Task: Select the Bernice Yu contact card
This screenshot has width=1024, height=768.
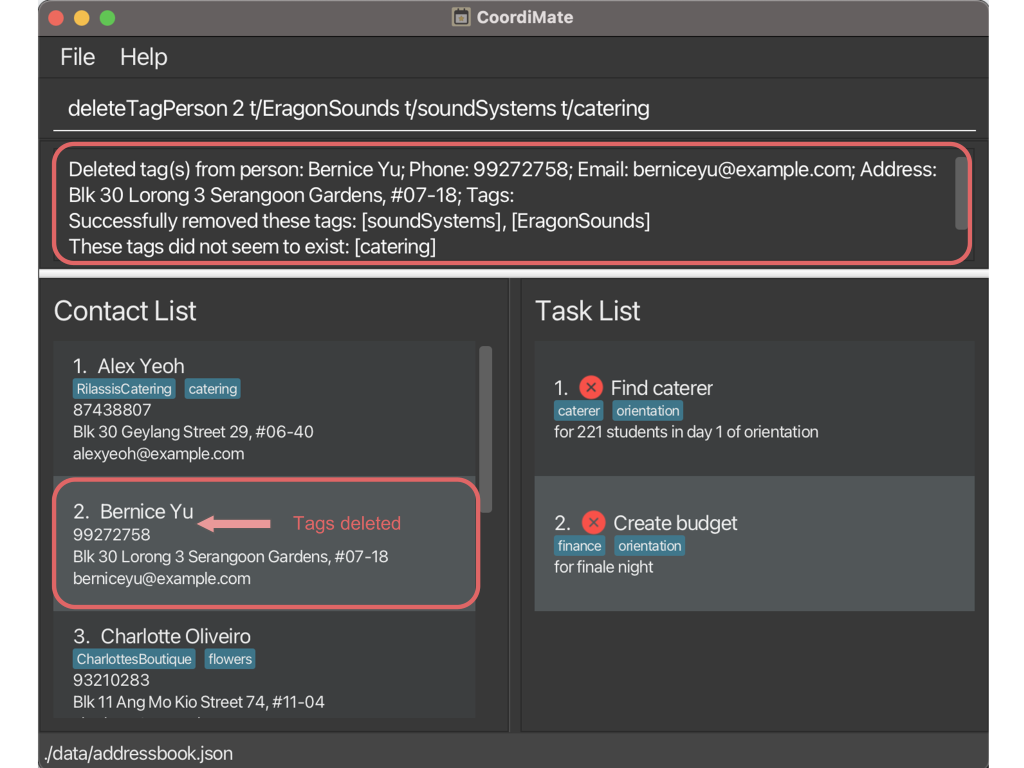Action: click(264, 544)
